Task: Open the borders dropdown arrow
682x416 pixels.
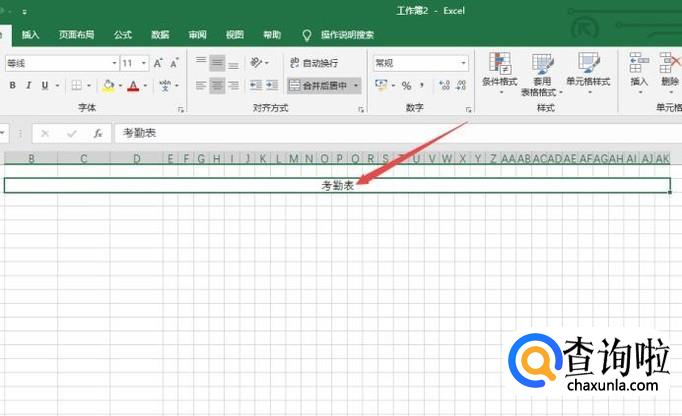Action: click(89, 86)
